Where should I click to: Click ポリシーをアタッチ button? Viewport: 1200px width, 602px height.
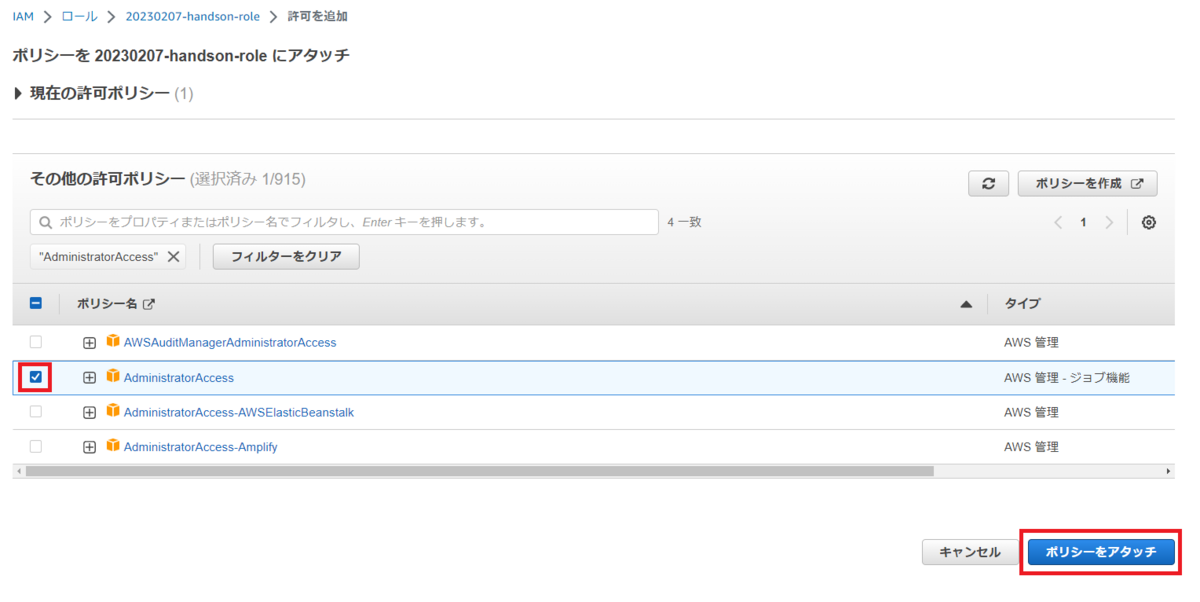1101,552
